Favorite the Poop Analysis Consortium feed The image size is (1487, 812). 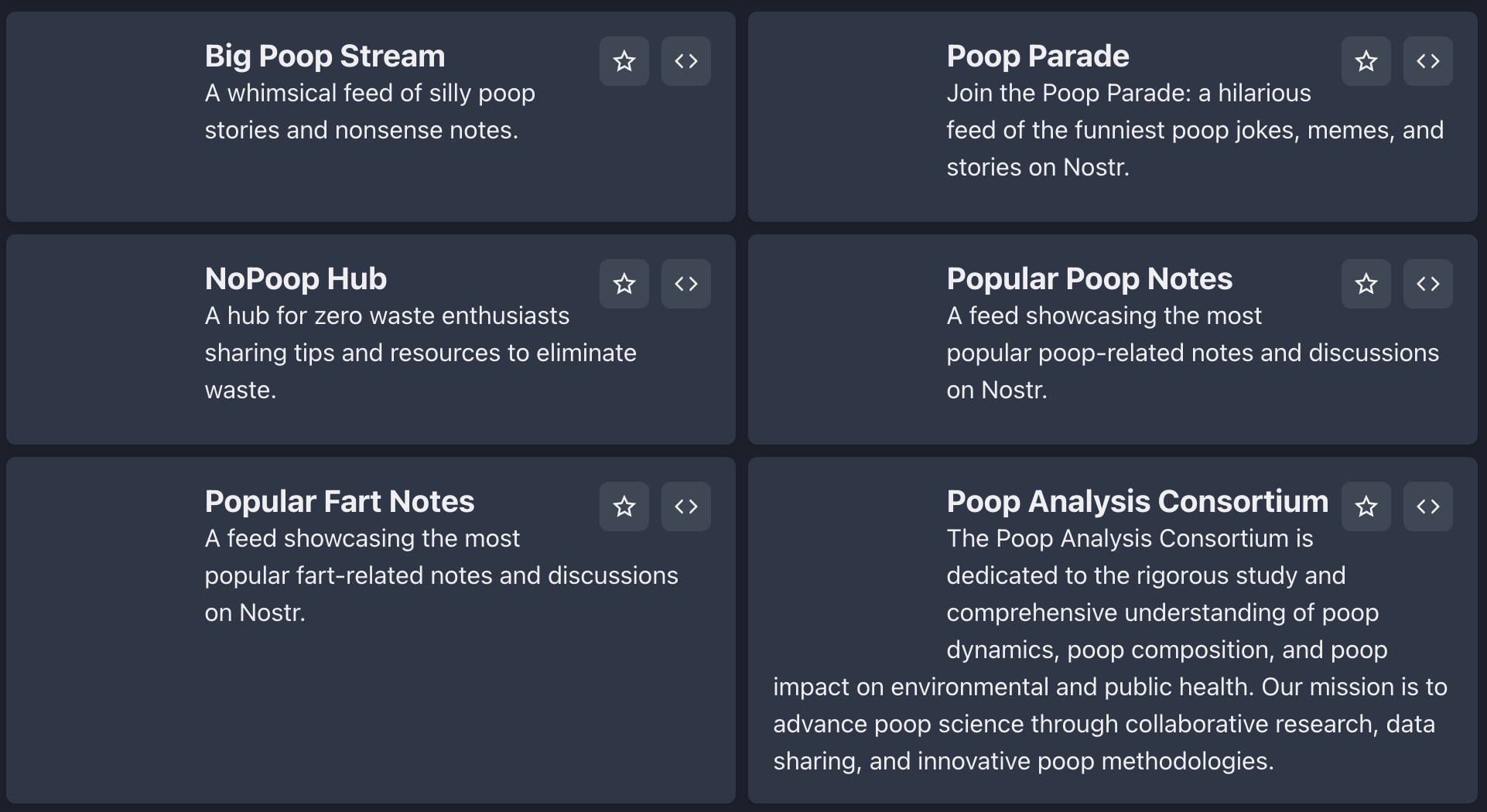pyautogui.click(x=1366, y=507)
